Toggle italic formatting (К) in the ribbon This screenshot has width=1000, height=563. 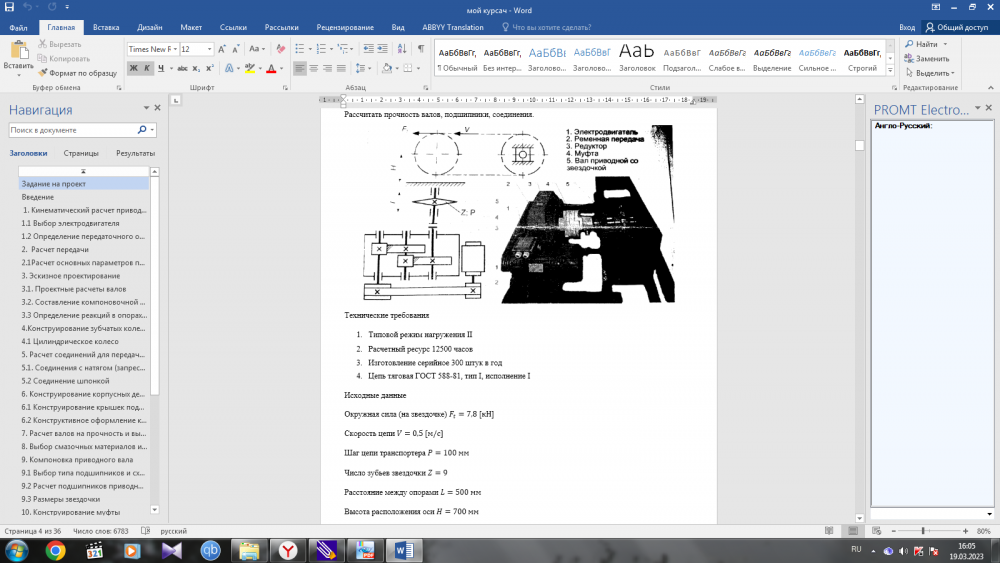click(x=147, y=68)
